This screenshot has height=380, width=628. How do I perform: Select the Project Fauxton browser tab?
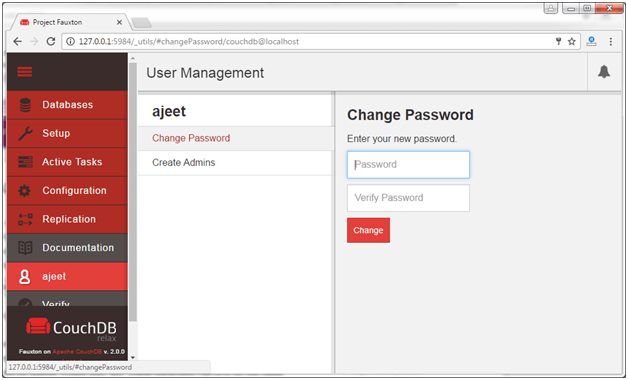(69, 22)
